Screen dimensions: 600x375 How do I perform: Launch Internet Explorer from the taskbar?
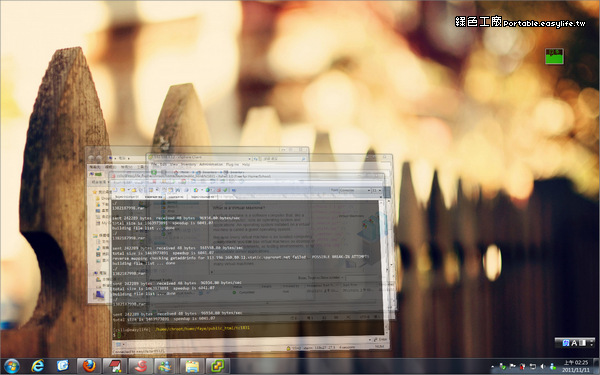[38, 366]
